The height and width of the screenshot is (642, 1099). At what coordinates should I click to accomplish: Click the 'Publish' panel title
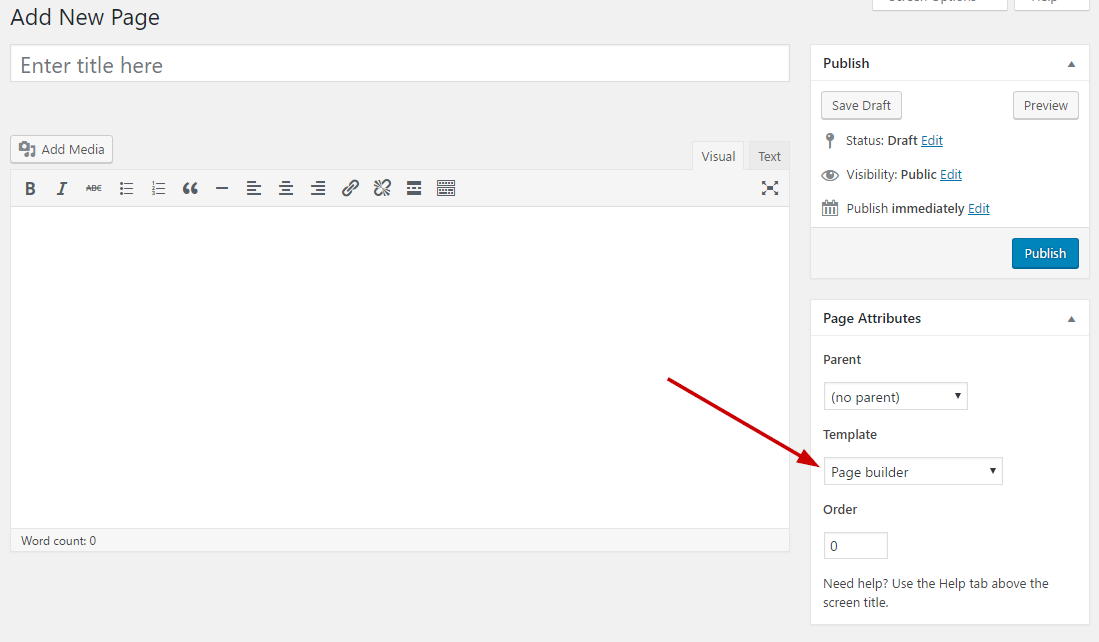[x=846, y=63]
